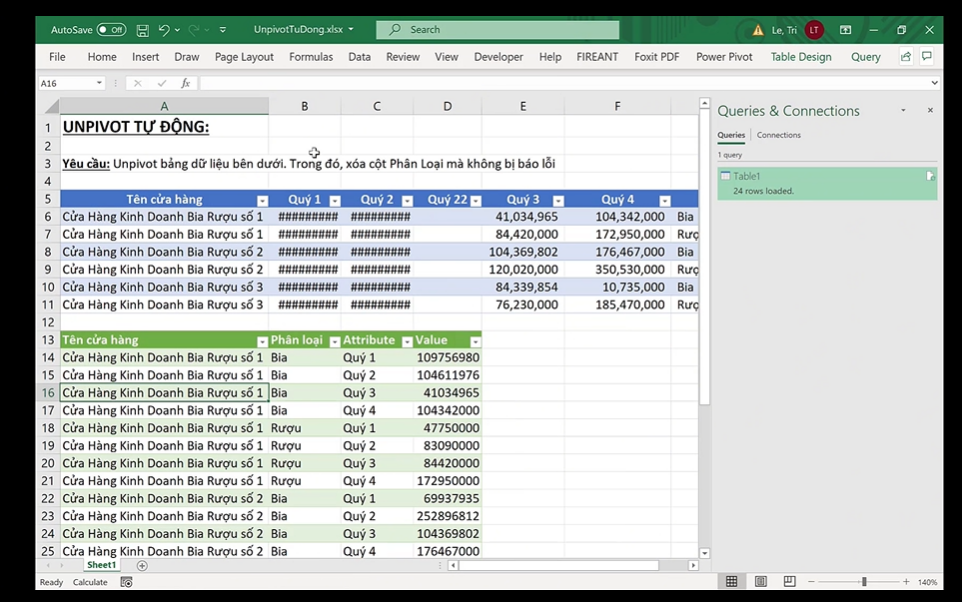
Task: Open the Tên cửa hàng filter in green table
Action: point(262,341)
